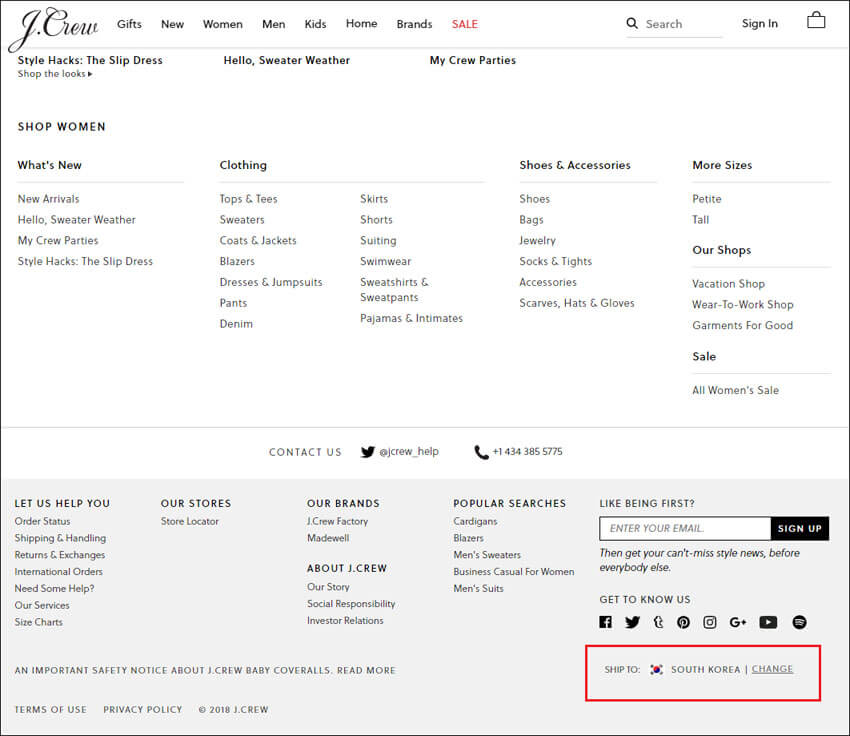Click the search magnifier icon

point(632,23)
